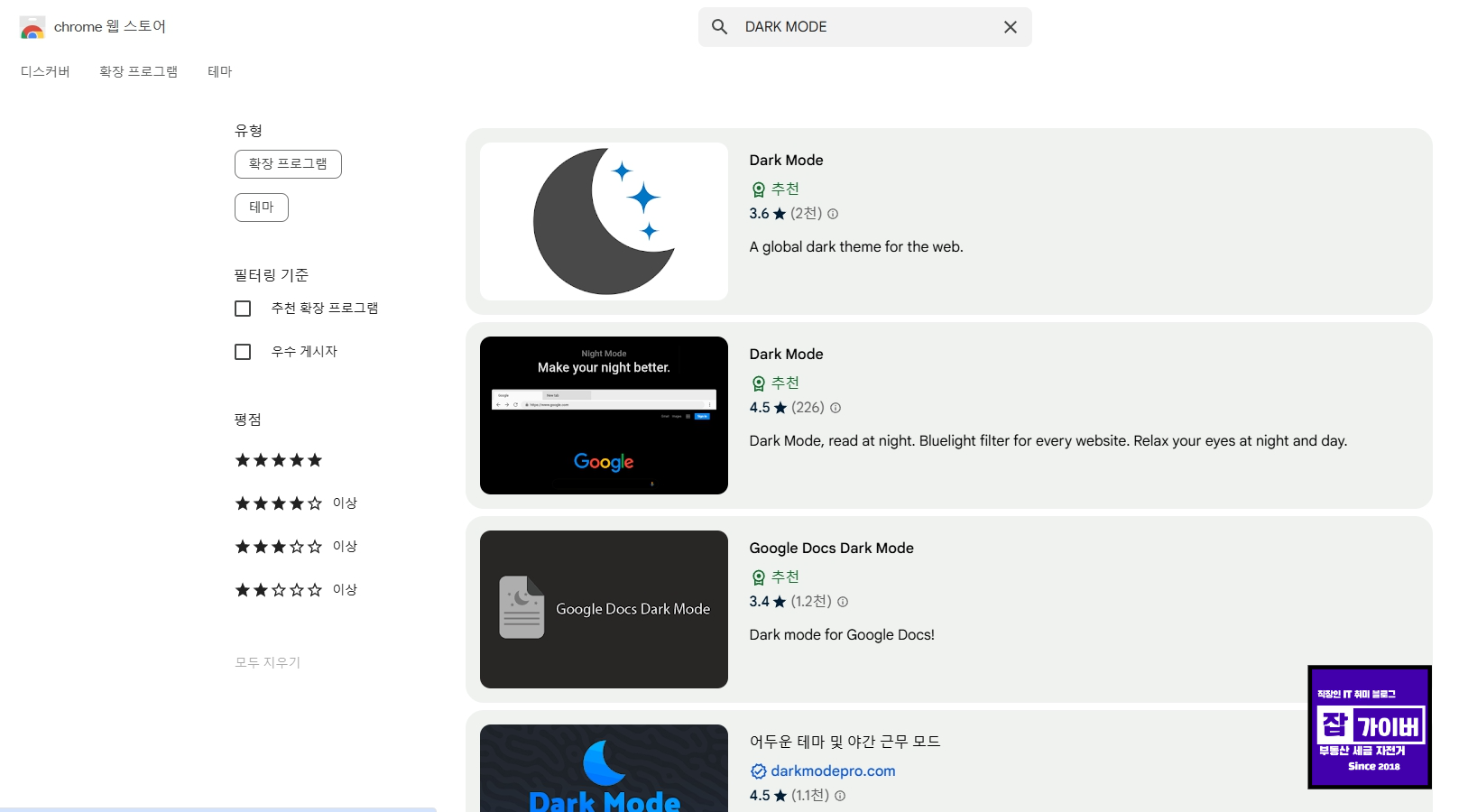Filter by two stars 이상
Viewport: 1468px width, 812px height.
[x=296, y=590]
